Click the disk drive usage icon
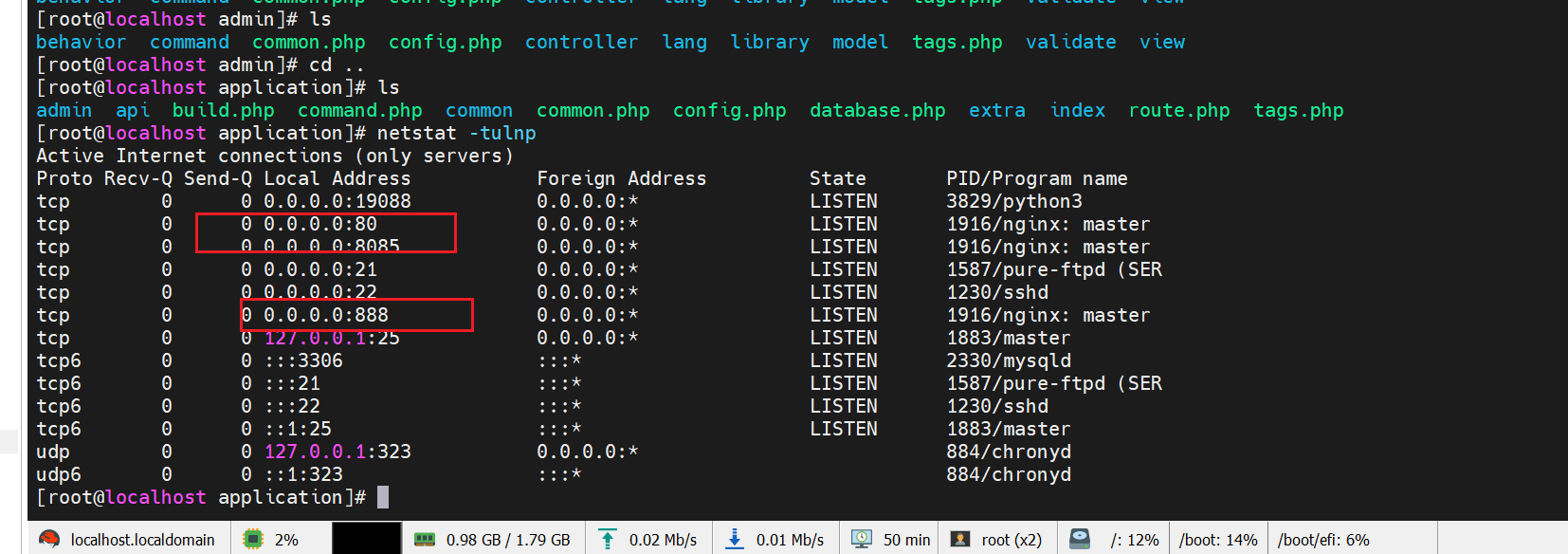Screen dimensions: 1568x554 (1080, 539)
